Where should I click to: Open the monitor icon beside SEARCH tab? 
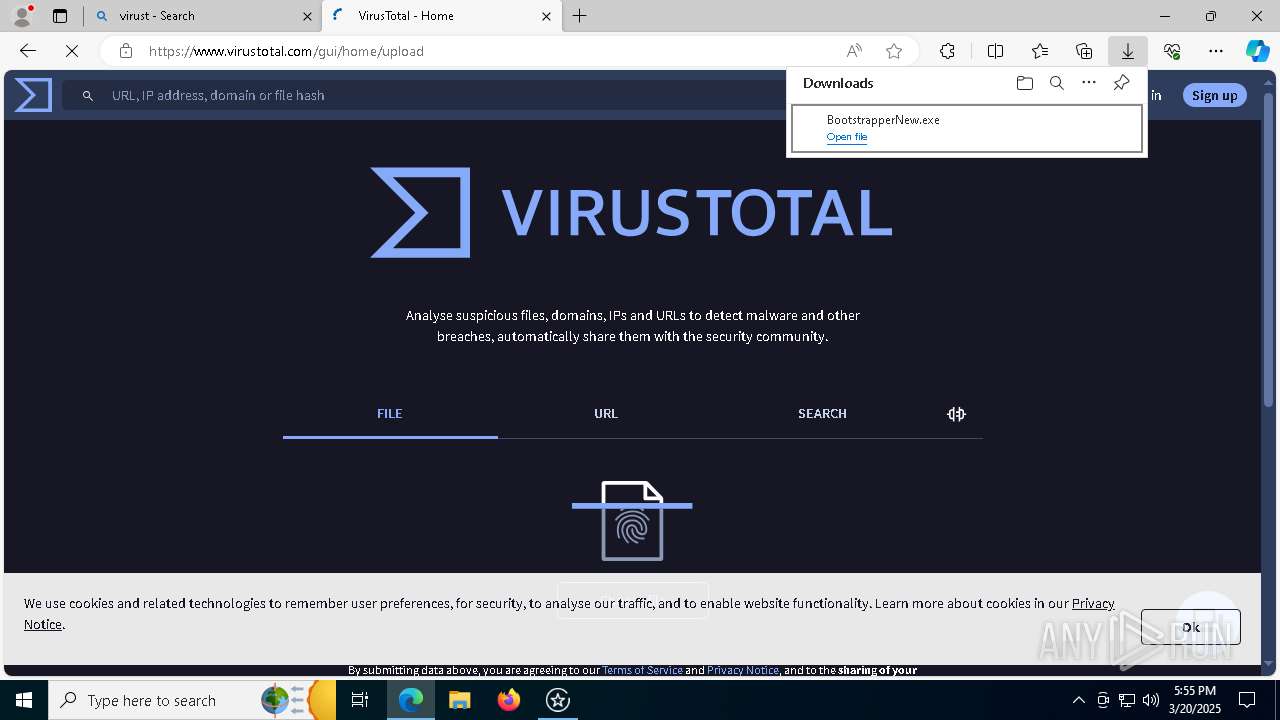[956, 414]
